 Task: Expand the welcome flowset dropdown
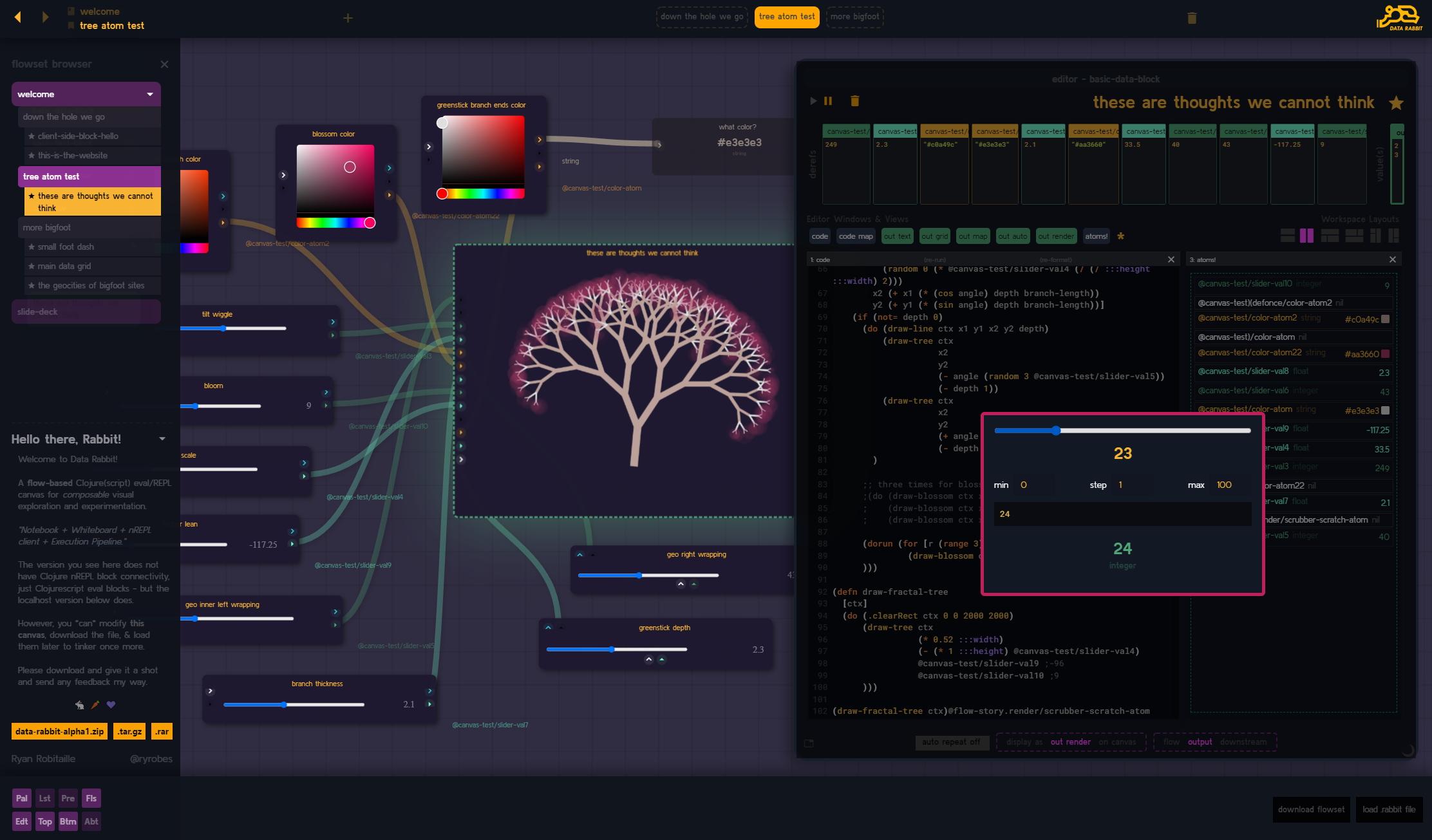coord(150,95)
